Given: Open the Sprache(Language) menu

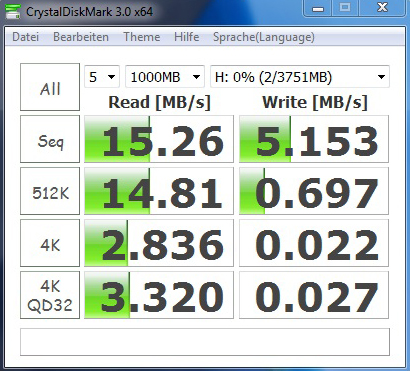Looking at the screenshot, I should coord(264,37).
